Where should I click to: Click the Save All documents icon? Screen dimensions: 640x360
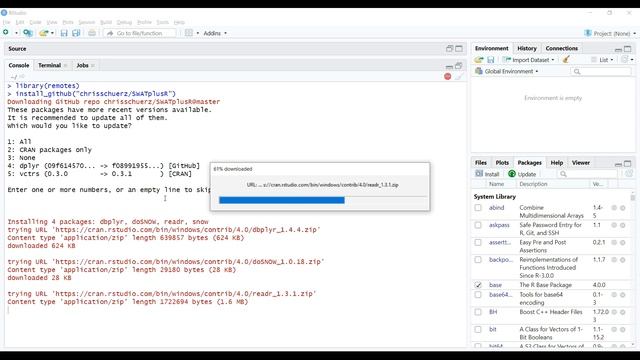(x=76, y=33)
